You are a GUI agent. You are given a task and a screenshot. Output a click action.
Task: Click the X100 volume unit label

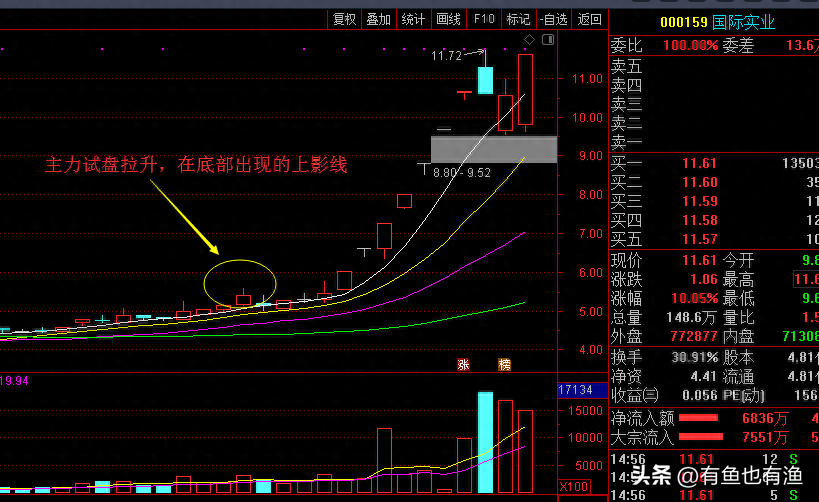pyautogui.click(x=574, y=487)
